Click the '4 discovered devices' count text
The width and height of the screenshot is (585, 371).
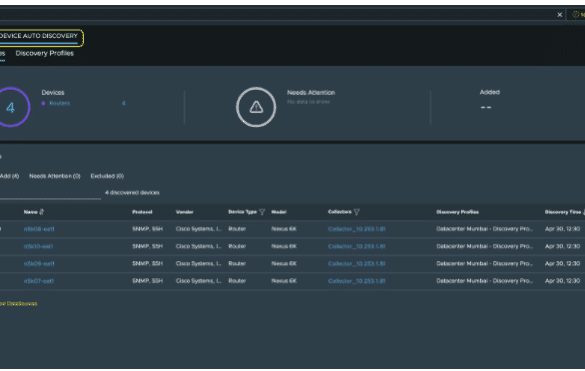coord(132,193)
